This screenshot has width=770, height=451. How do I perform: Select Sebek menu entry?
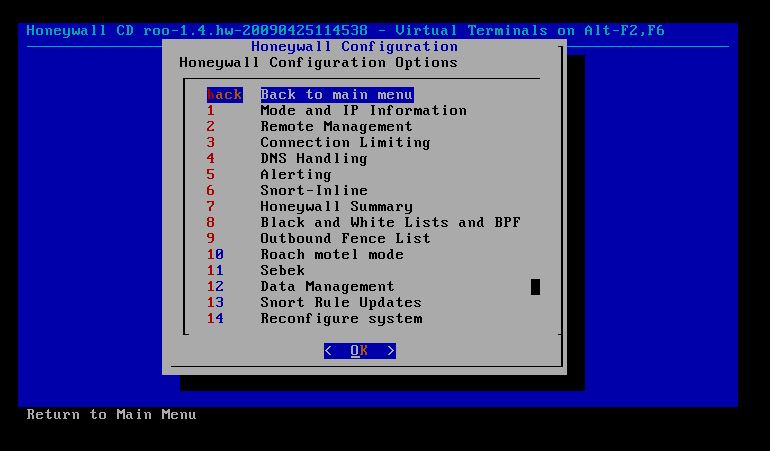[x=282, y=270]
